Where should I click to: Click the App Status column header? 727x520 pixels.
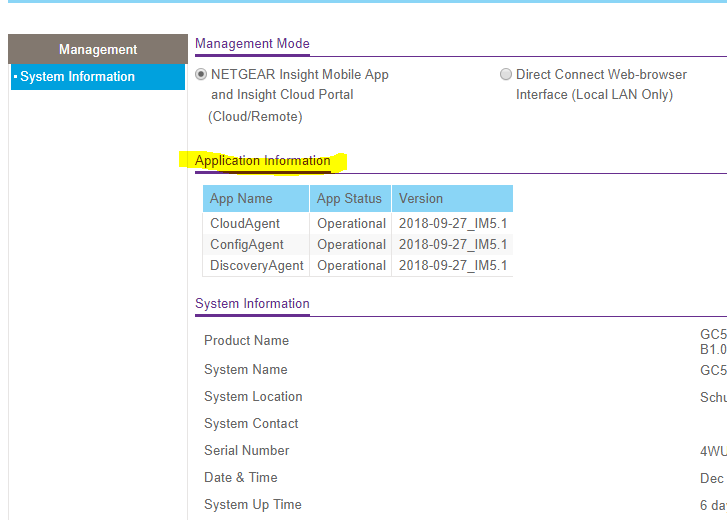pos(351,198)
